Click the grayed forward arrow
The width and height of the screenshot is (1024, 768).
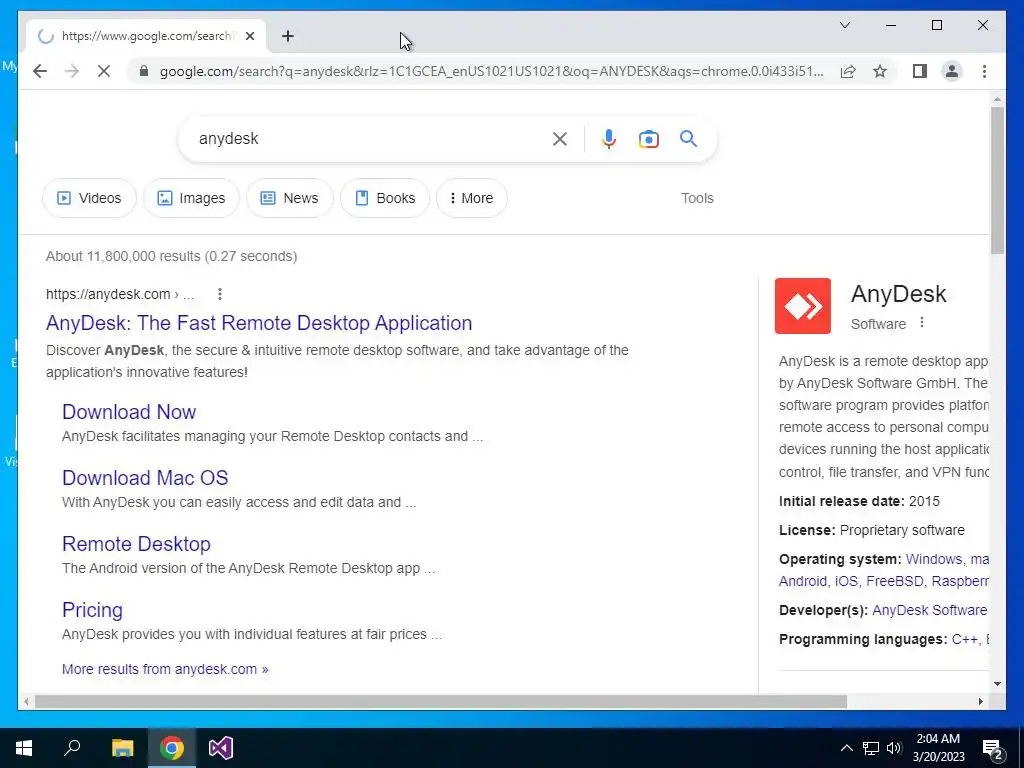[x=72, y=71]
